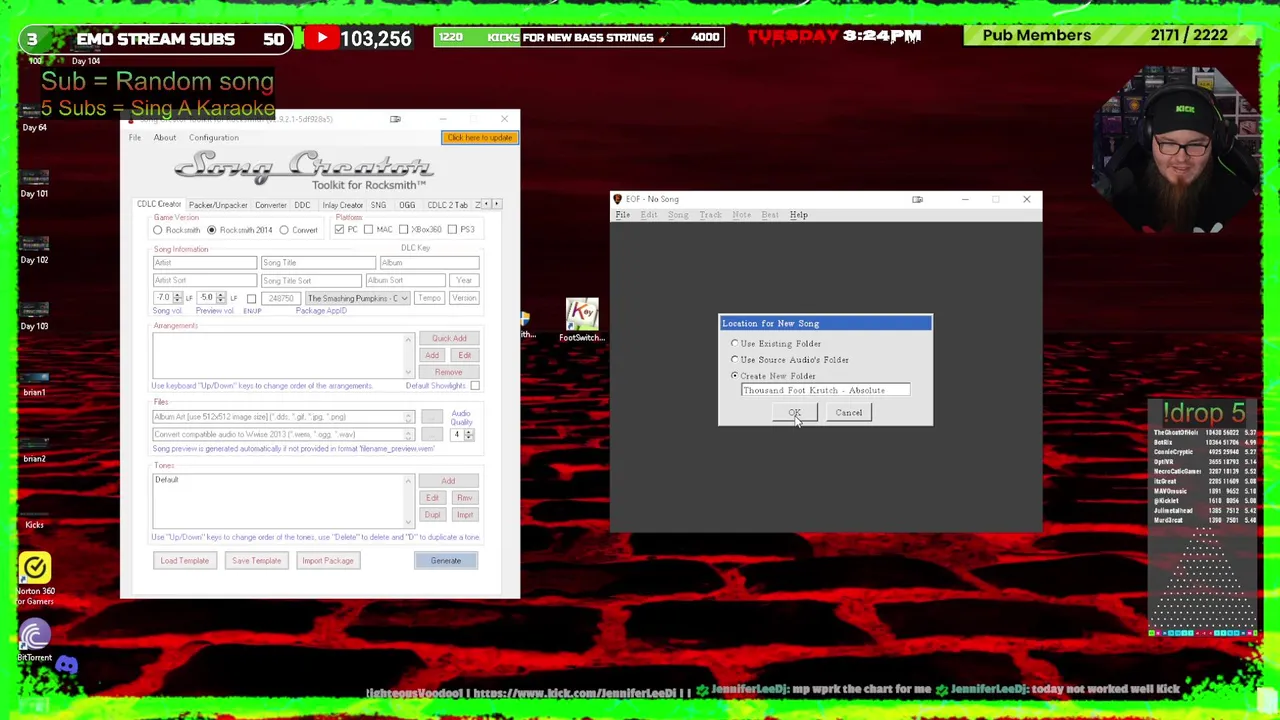
Task: Remove the selected arrangement
Action: pyautogui.click(x=449, y=373)
